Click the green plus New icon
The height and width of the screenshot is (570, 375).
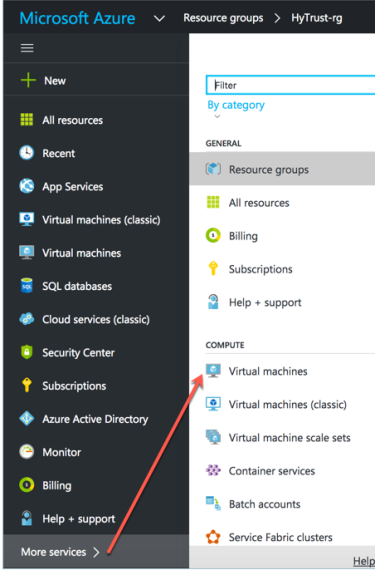coord(28,80)
